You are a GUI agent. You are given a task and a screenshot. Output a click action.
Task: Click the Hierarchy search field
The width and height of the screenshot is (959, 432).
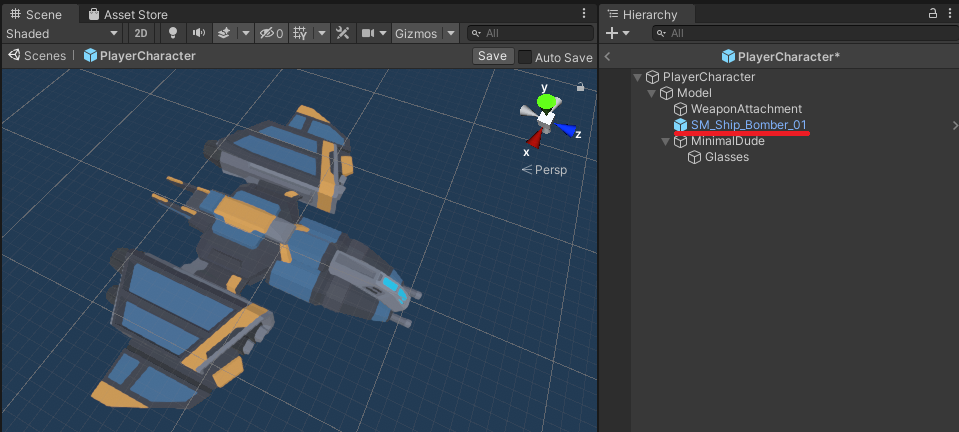pos(804,33)
